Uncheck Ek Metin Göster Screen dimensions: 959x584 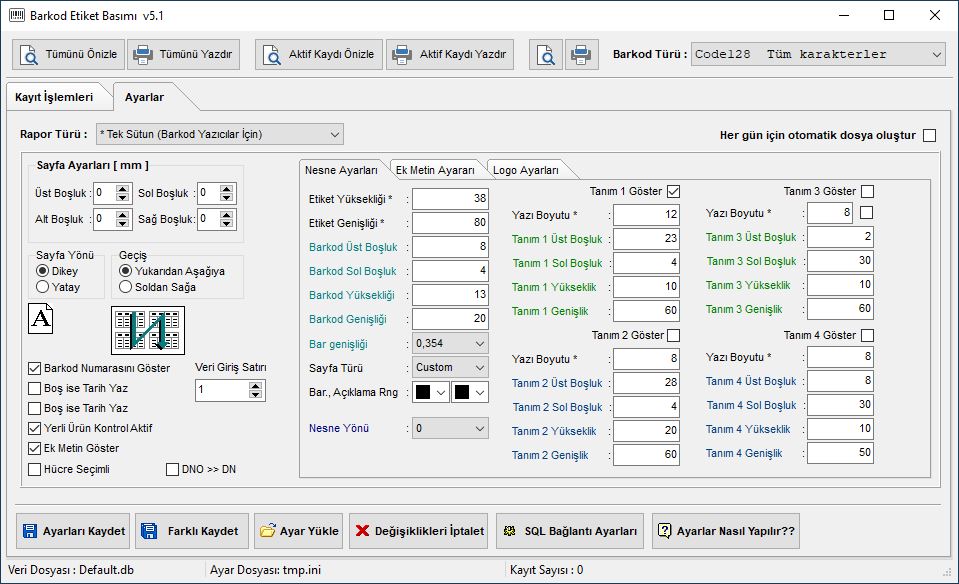[x=35, y=448]
